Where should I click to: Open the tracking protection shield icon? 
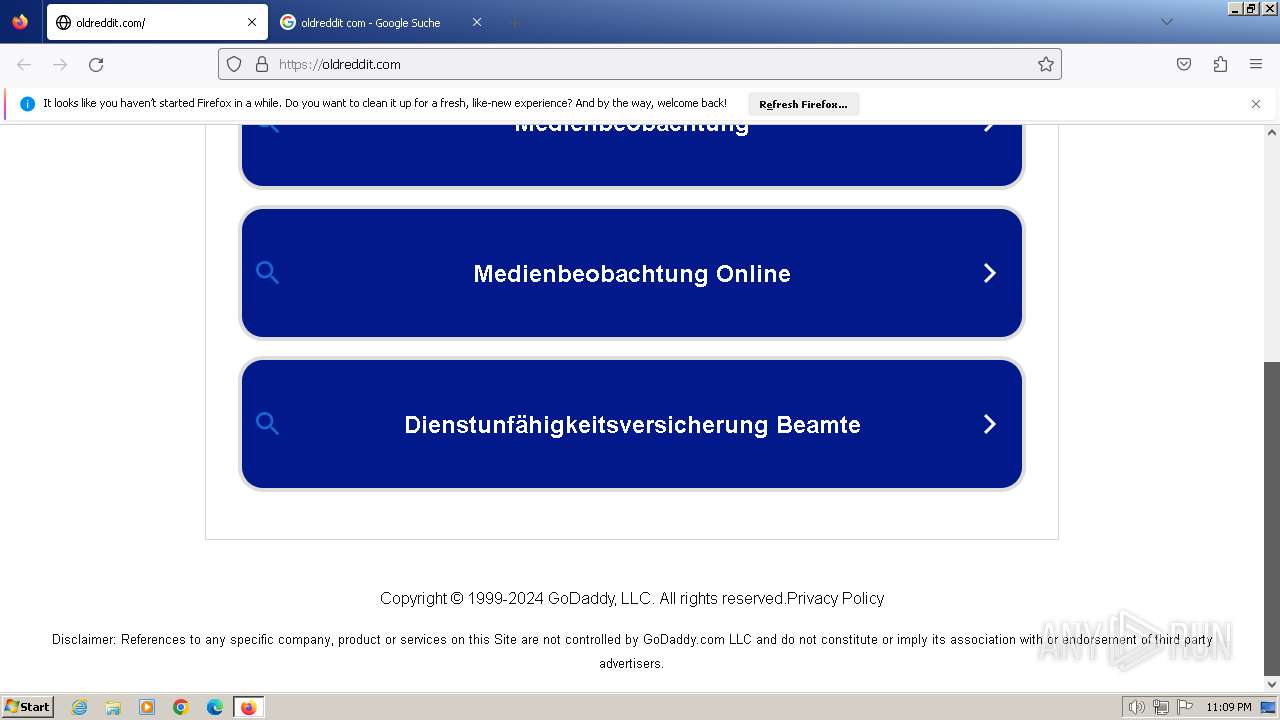tap(234, 64)
